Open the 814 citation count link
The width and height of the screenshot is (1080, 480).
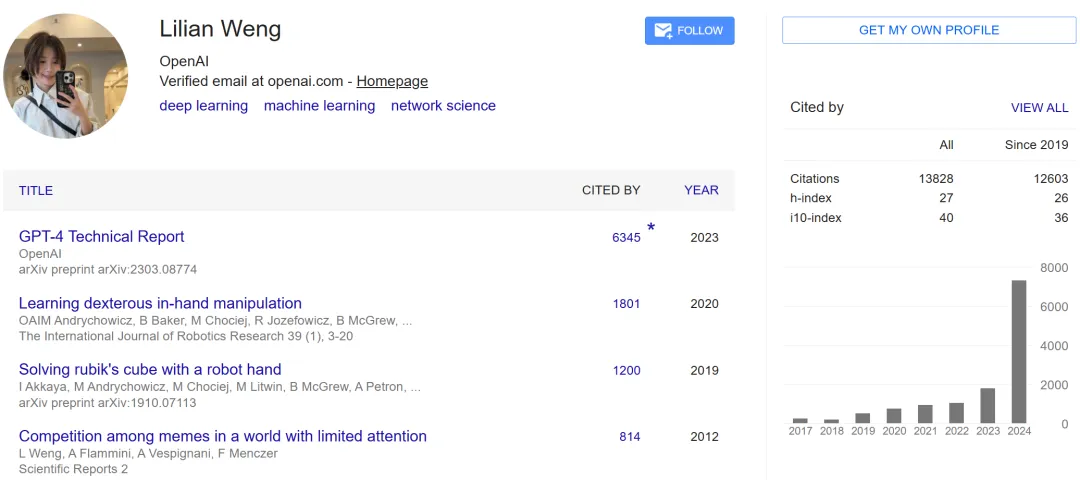[630, 437]
